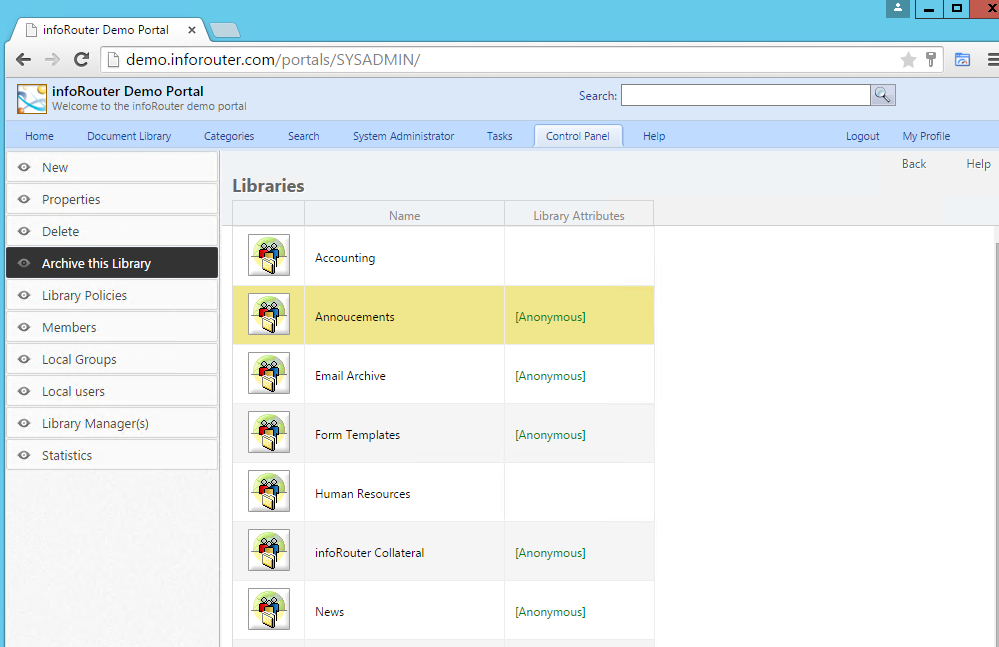Screen dimensions: 999x647
Task: Click the Annoucements library icon
Action: coord(269,314)
